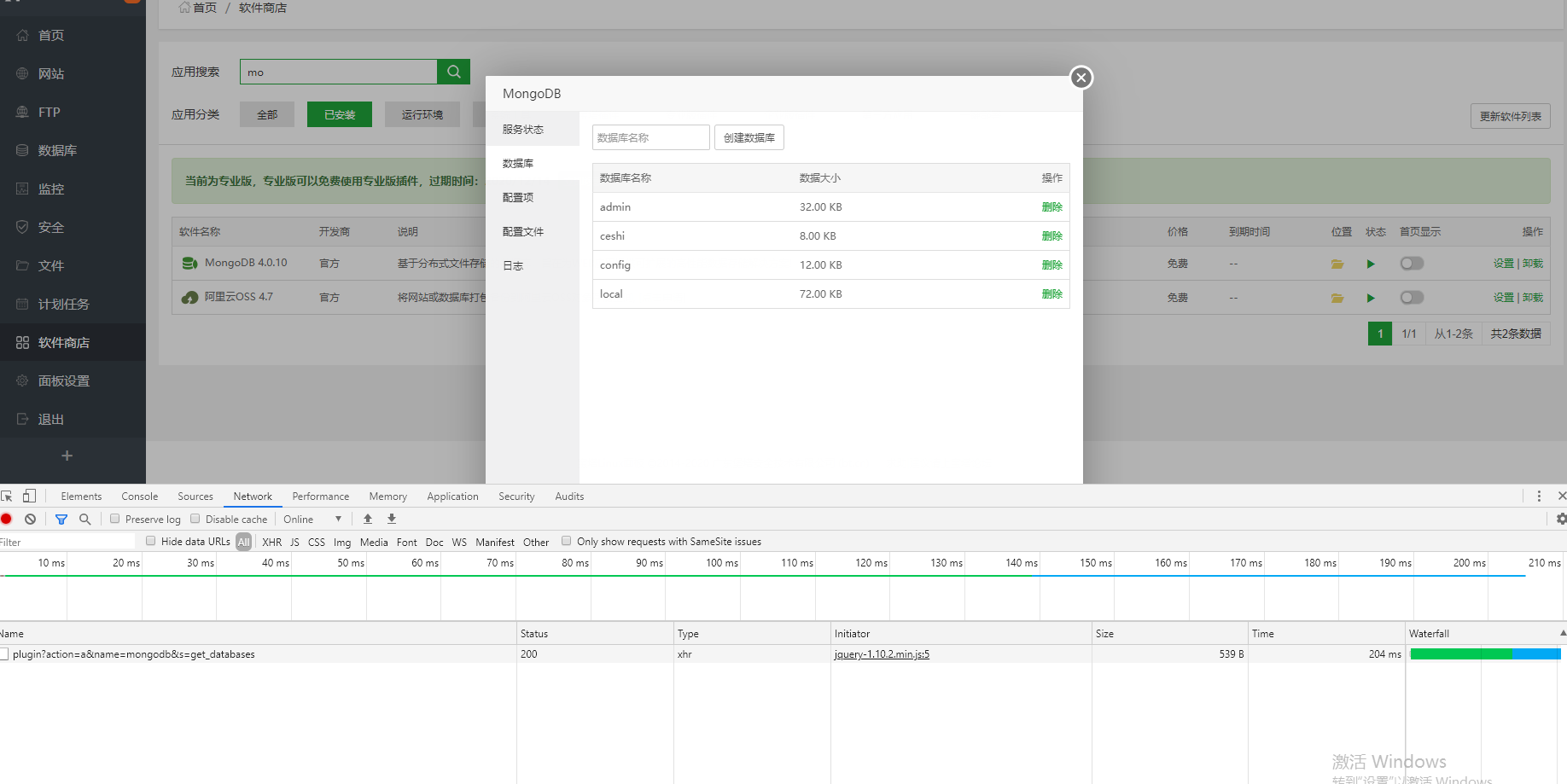Enable the Preserve log checkbox

click(x=115, y=519)
